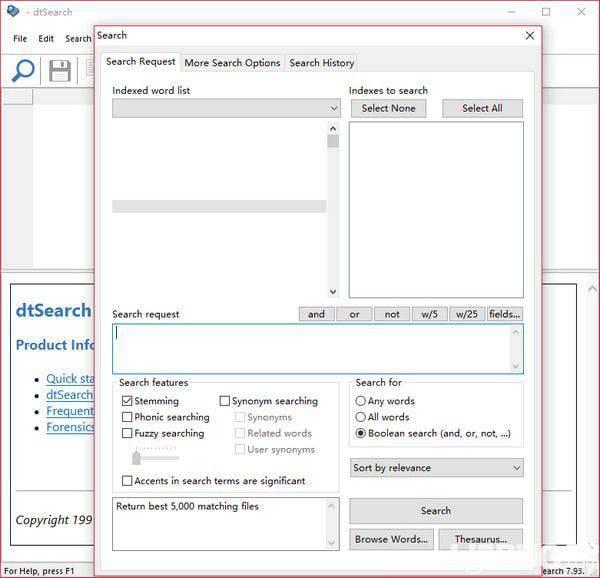Click word list scrollbar up arrow

click(x=333, y=129)
